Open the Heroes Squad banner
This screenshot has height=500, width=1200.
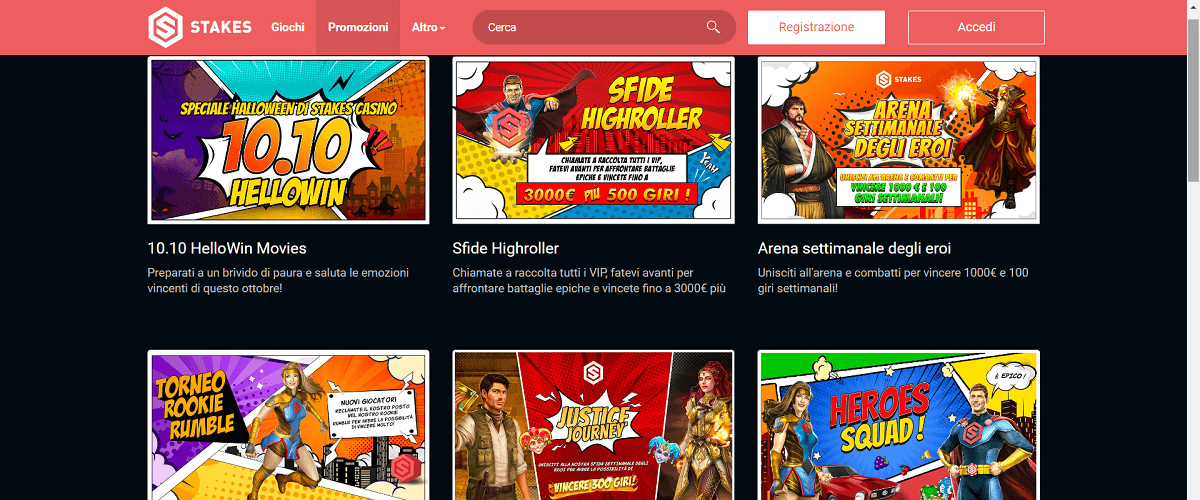click(x=899, y=425)
